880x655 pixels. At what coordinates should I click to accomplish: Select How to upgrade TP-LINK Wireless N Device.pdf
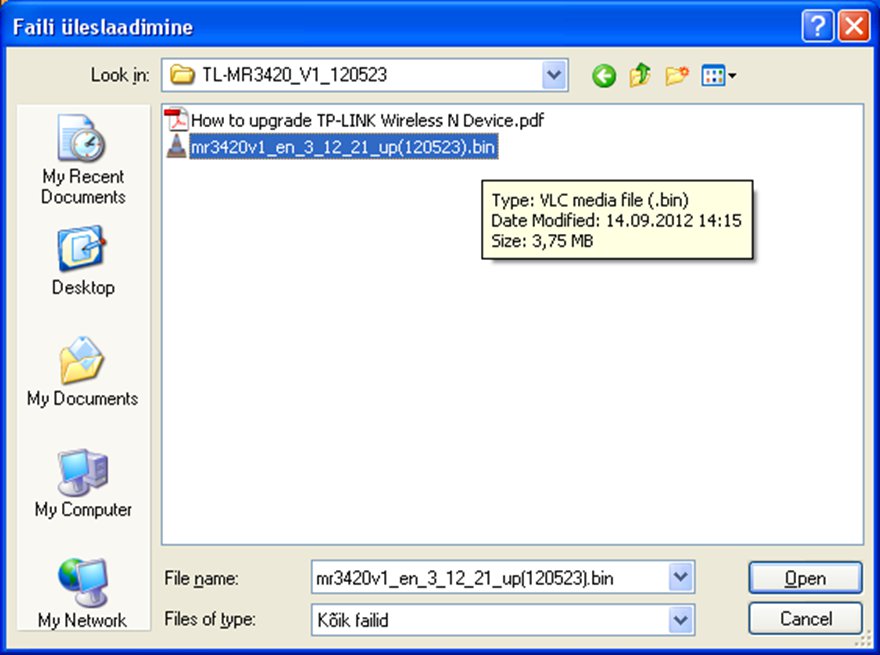tap(367, 120)
